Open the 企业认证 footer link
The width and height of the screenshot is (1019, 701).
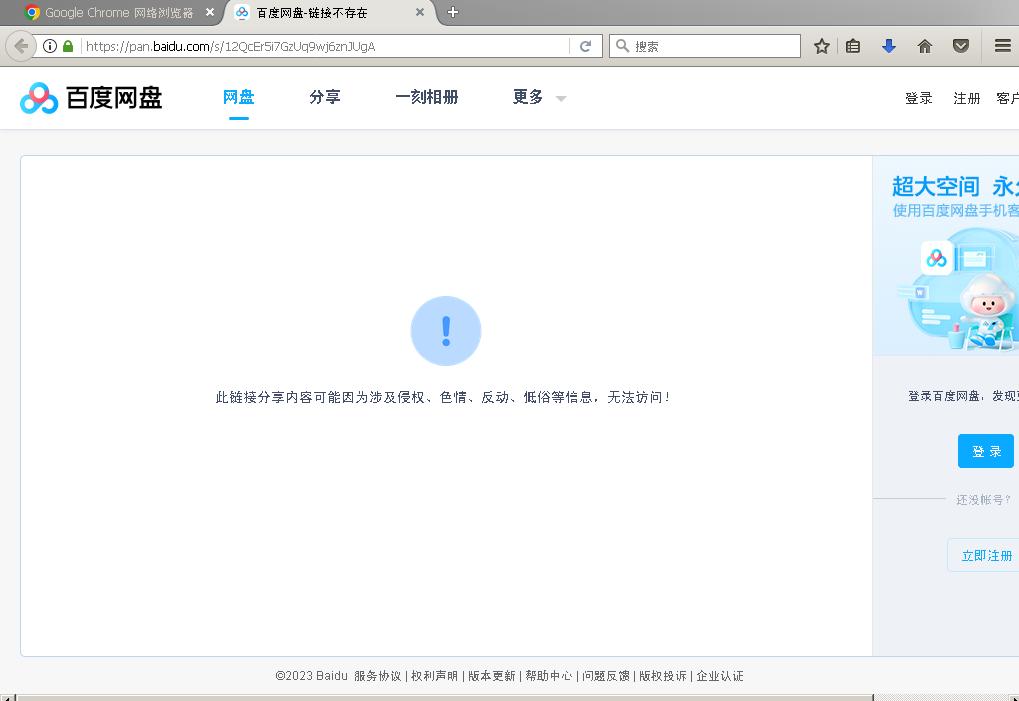(x=719, y=676)
